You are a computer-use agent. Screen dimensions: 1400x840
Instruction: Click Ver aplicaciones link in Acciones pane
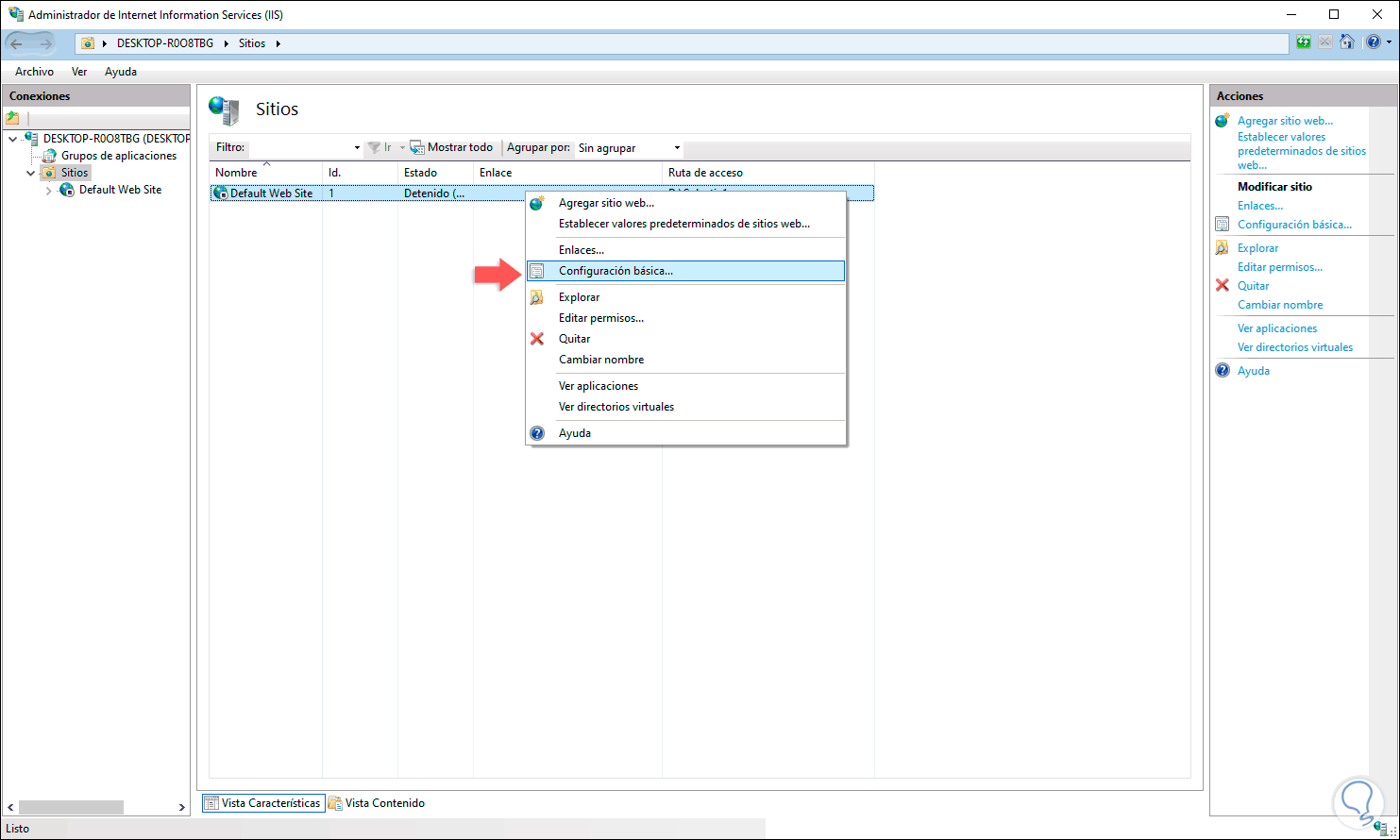coord(1277,328)
